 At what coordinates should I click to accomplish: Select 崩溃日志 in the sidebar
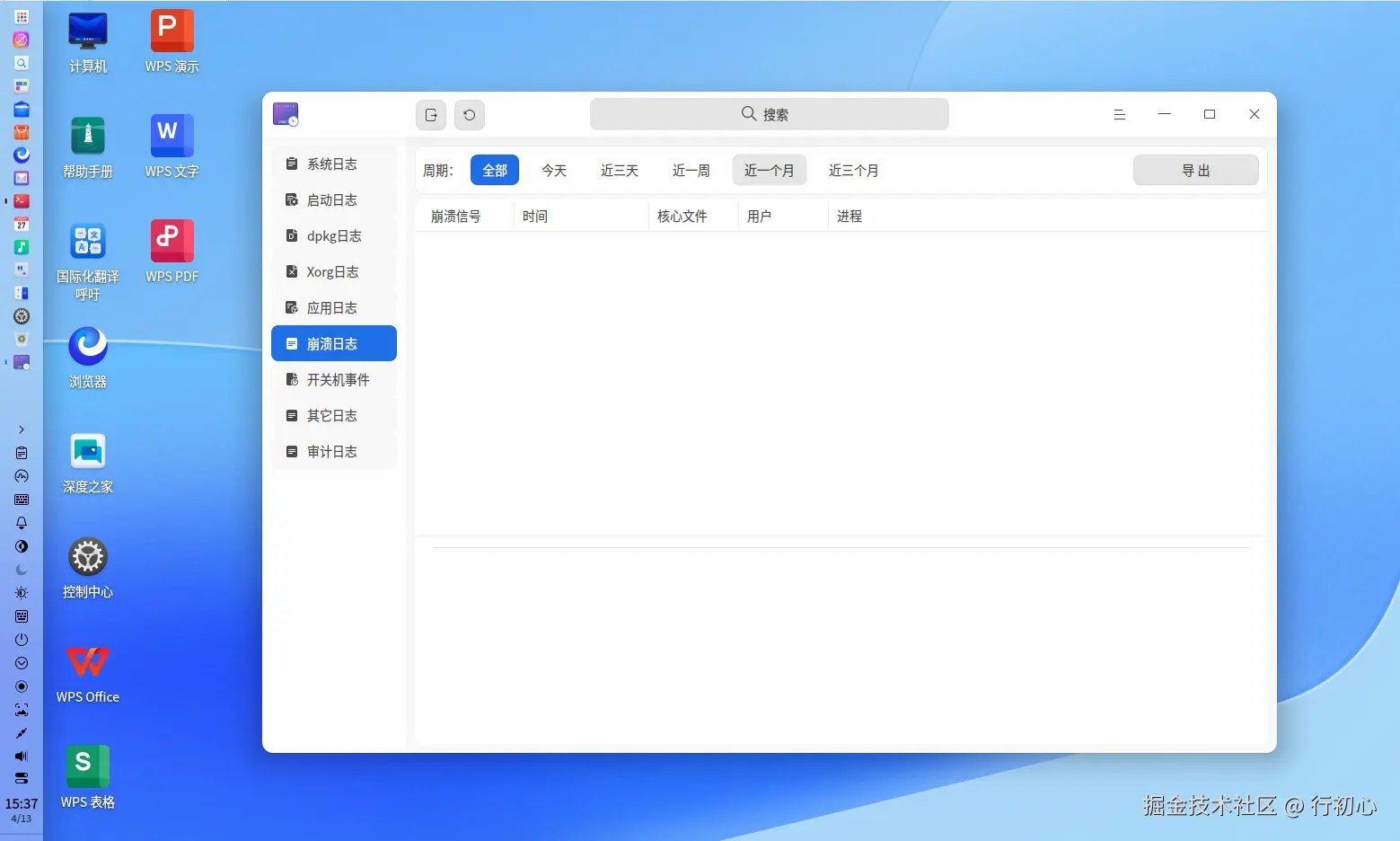pos(334,343)
